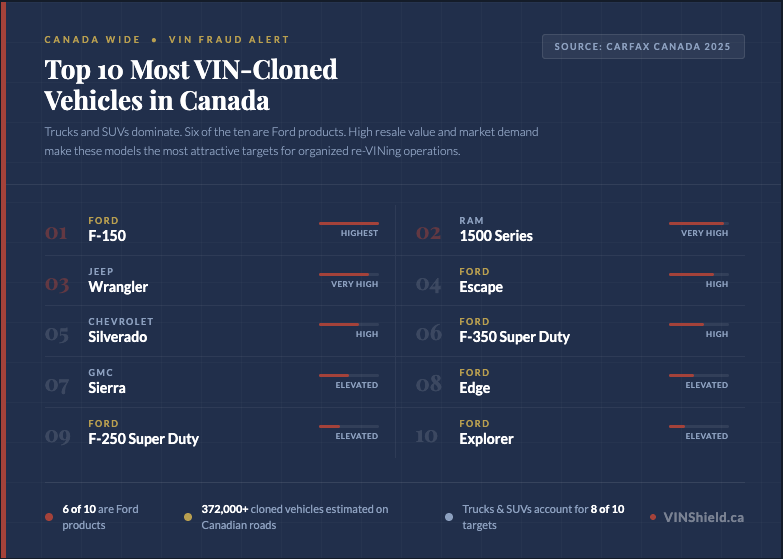The height and width of the screenshot is (559, 783).
Task: Click the rank number 01
Action: [x=56, y=233]
